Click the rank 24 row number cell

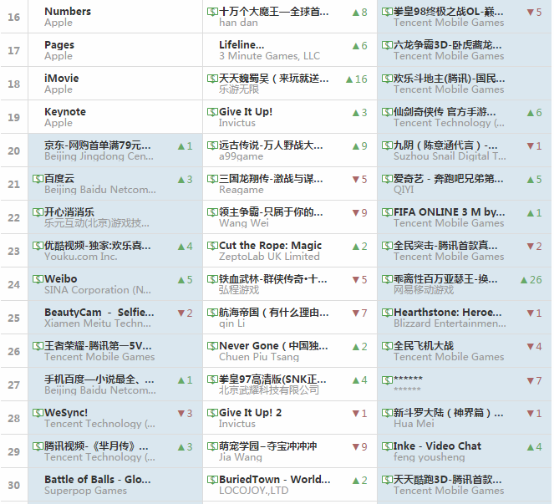(x=14, y=285)
